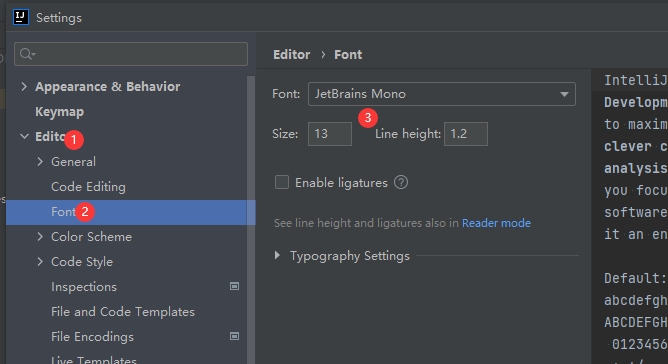
Task: Click the Line height input field
Action: (x=466, y=134)
